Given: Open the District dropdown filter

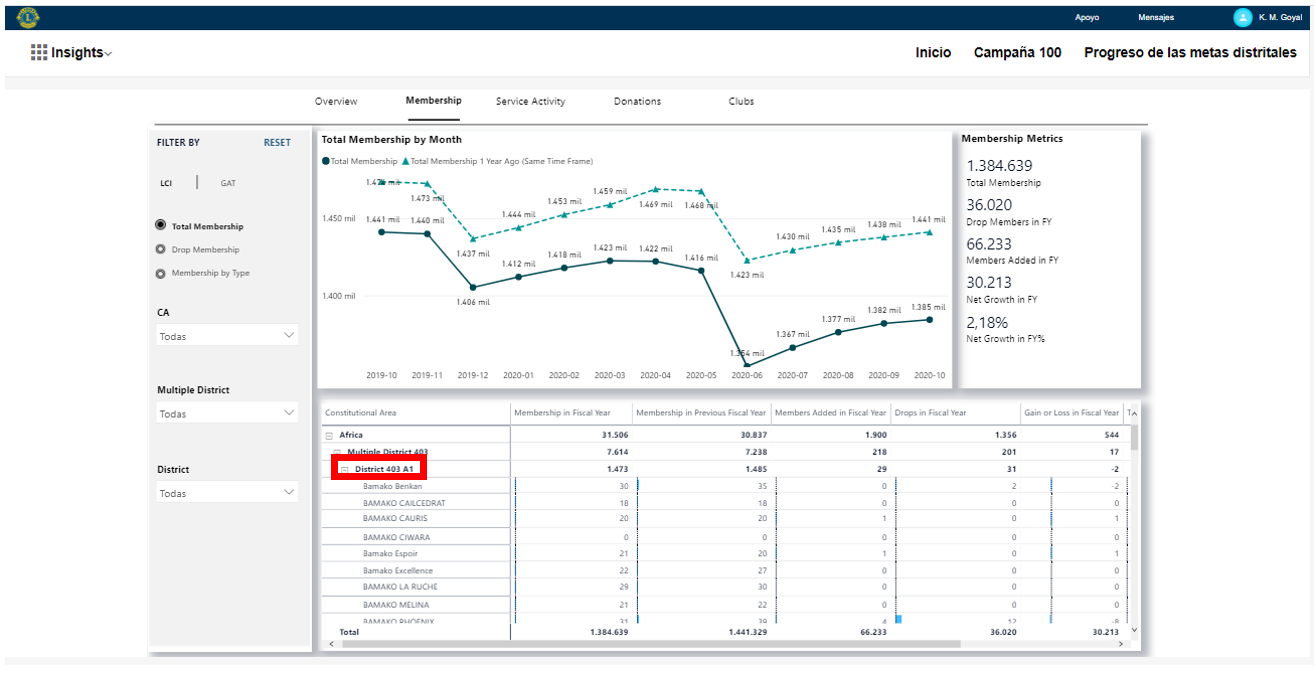Looking at the screenshot, I should point(228,493).
